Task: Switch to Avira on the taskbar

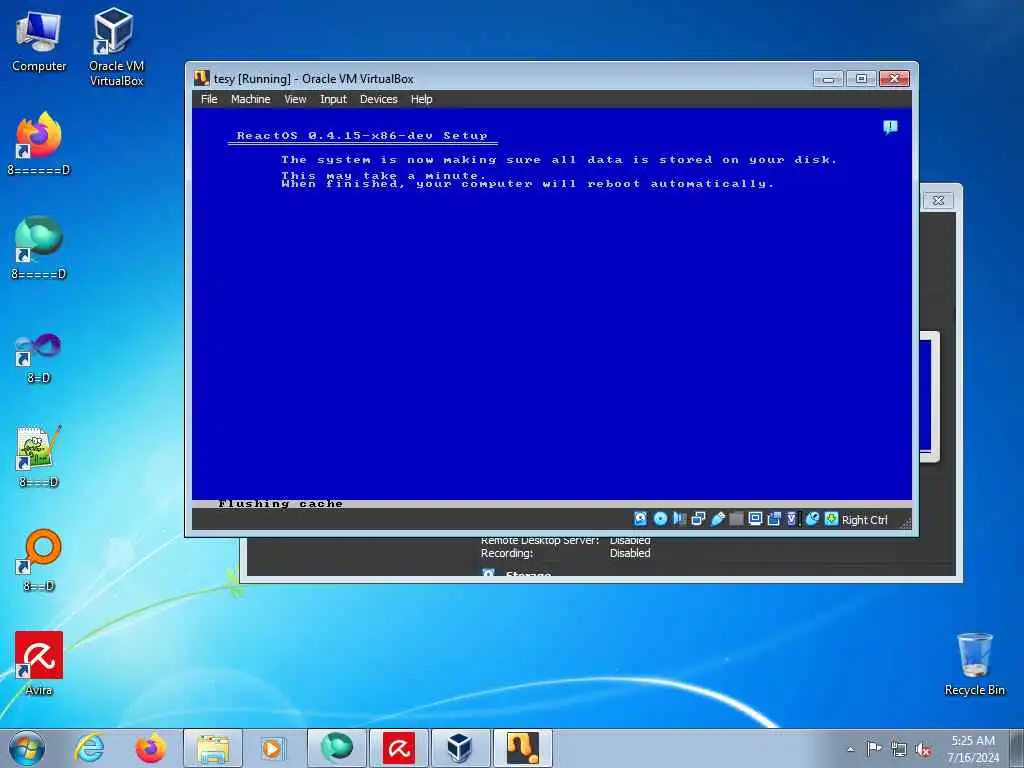Action: point(398,748)
